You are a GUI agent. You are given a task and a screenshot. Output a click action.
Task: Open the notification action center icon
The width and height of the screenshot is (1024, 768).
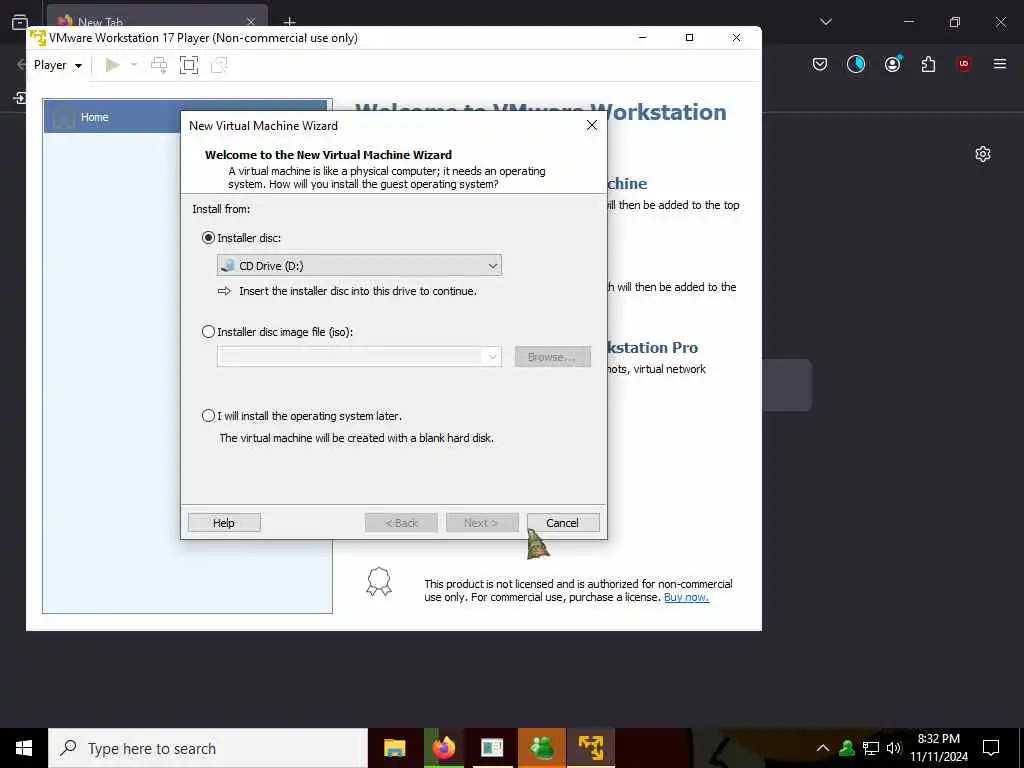[x=991, y=748]
